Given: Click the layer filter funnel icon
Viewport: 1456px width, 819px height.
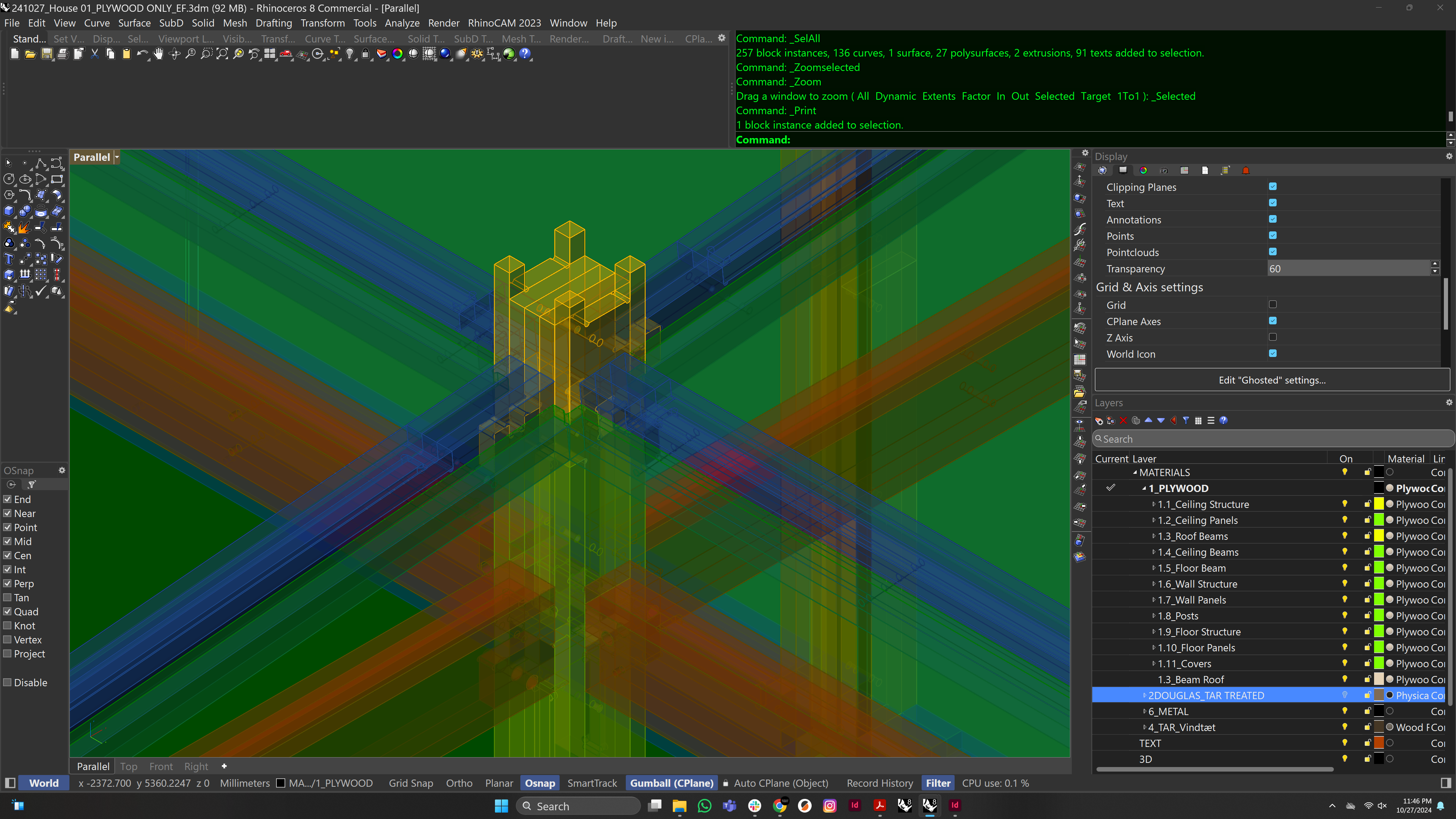Looking at the screenshot, I should [x=1186, y=421].
